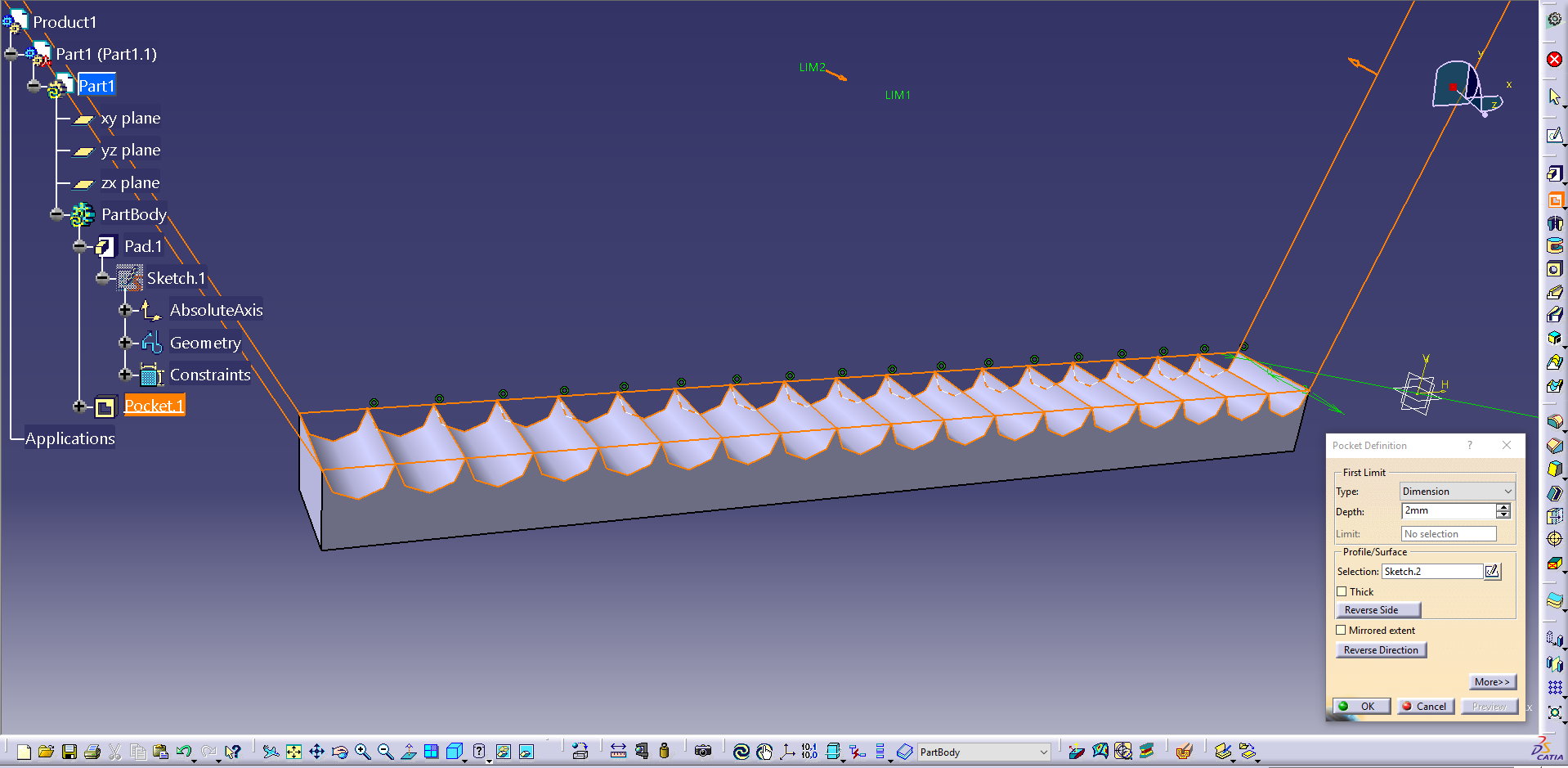
Task: Click the Sketcher icon in right toolbar
Action: coord(1555,135)
